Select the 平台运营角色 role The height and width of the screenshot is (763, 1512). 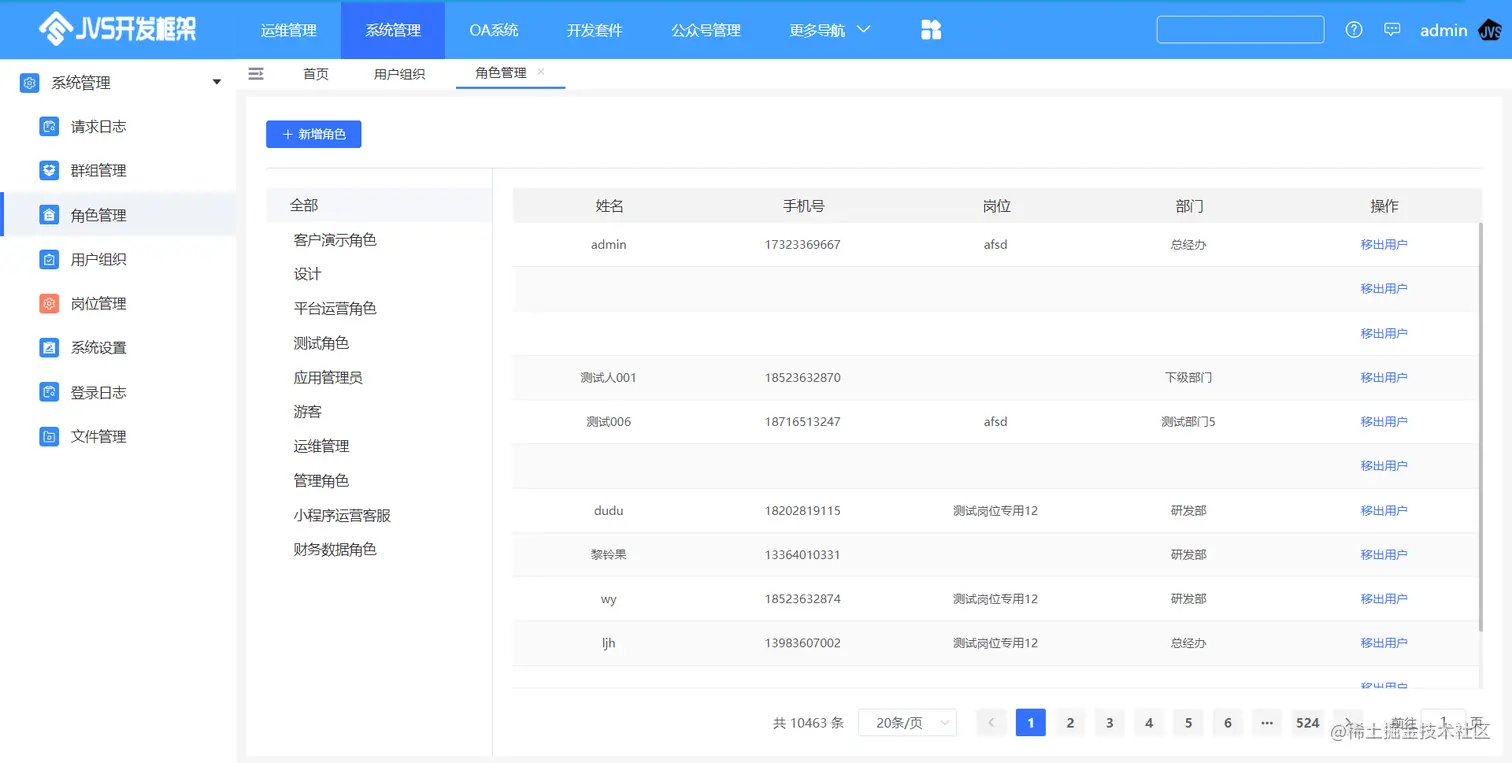(335, 309)
